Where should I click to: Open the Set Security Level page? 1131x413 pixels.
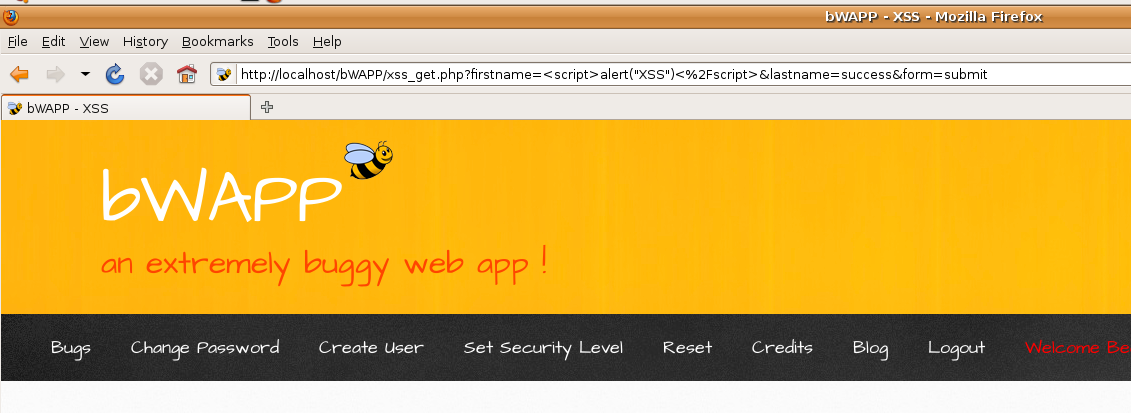tap(543, 348)
